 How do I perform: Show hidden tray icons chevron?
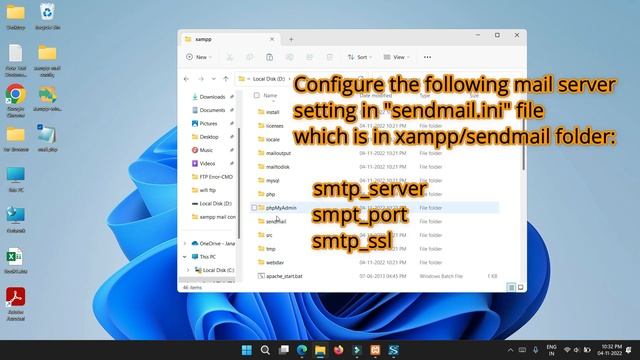(510, 350)
